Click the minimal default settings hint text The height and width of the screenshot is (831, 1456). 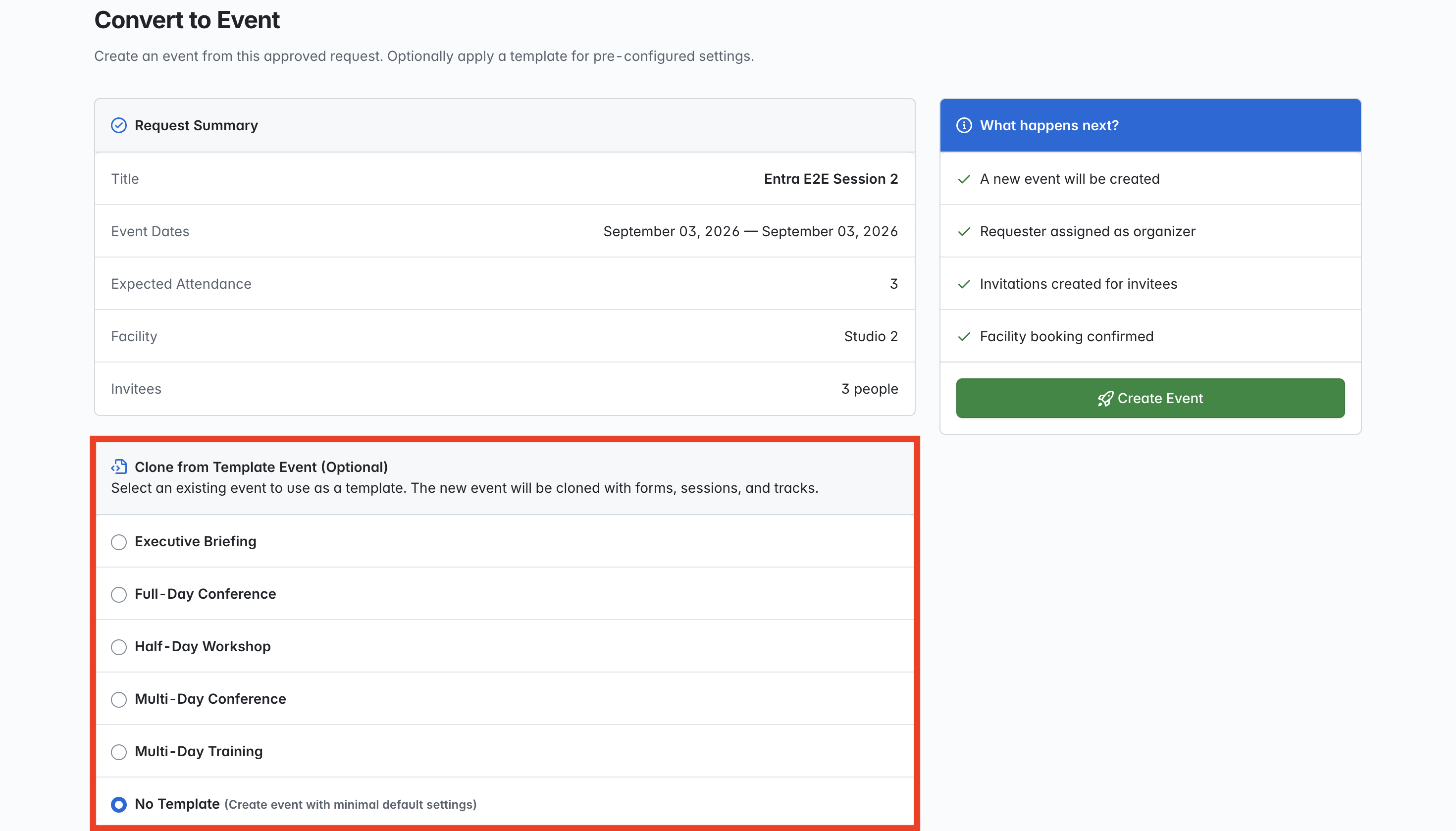(351, 805)
